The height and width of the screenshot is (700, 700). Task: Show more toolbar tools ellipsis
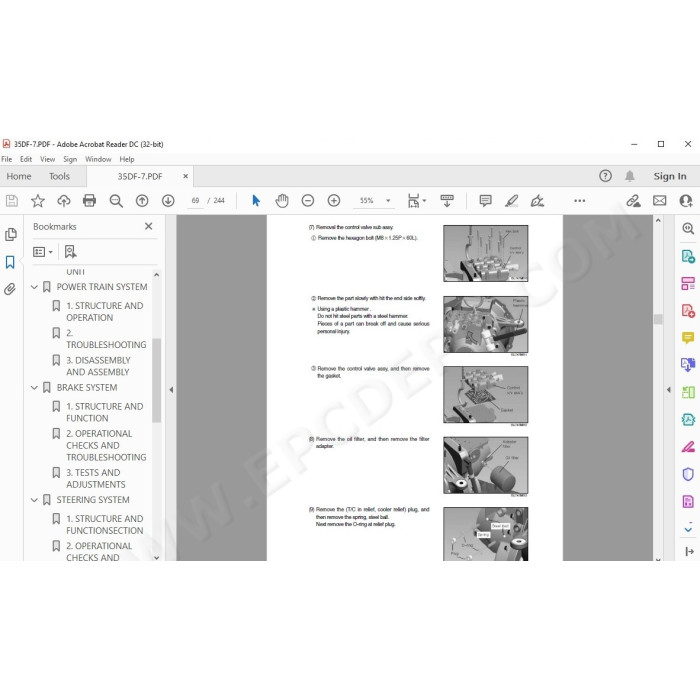coord(579,201)
